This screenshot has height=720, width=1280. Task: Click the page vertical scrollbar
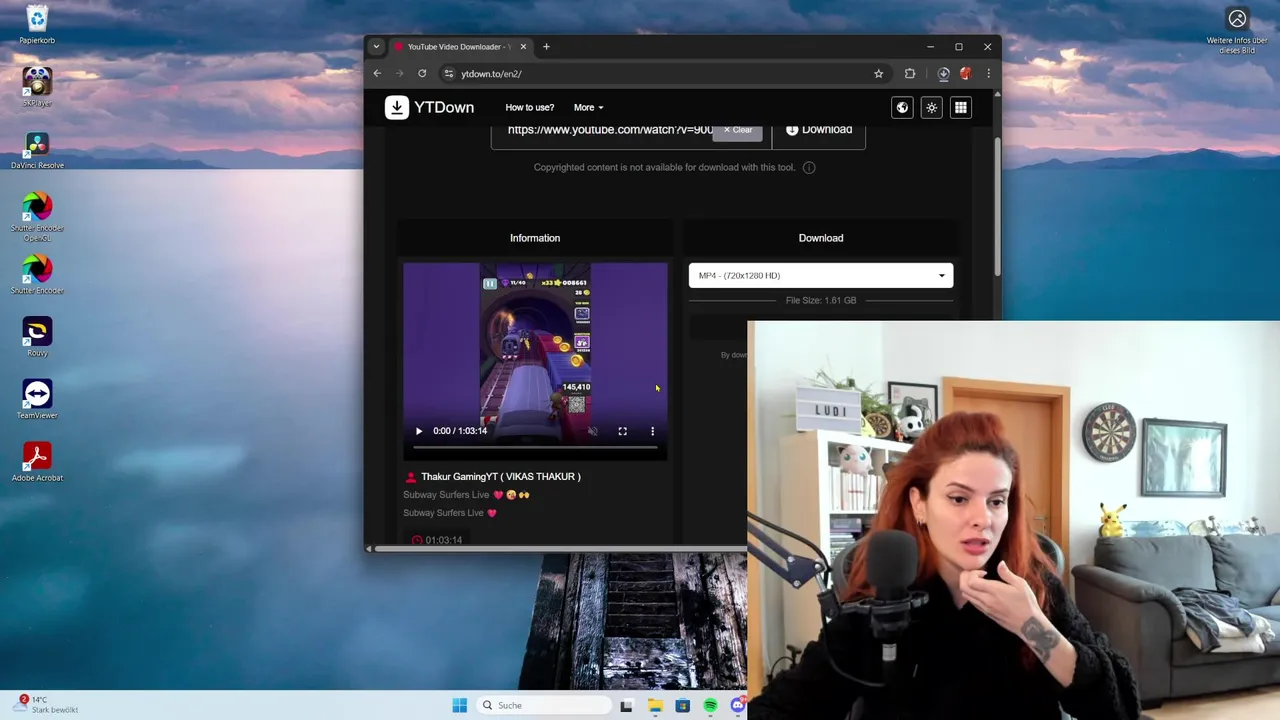[997, 207]
